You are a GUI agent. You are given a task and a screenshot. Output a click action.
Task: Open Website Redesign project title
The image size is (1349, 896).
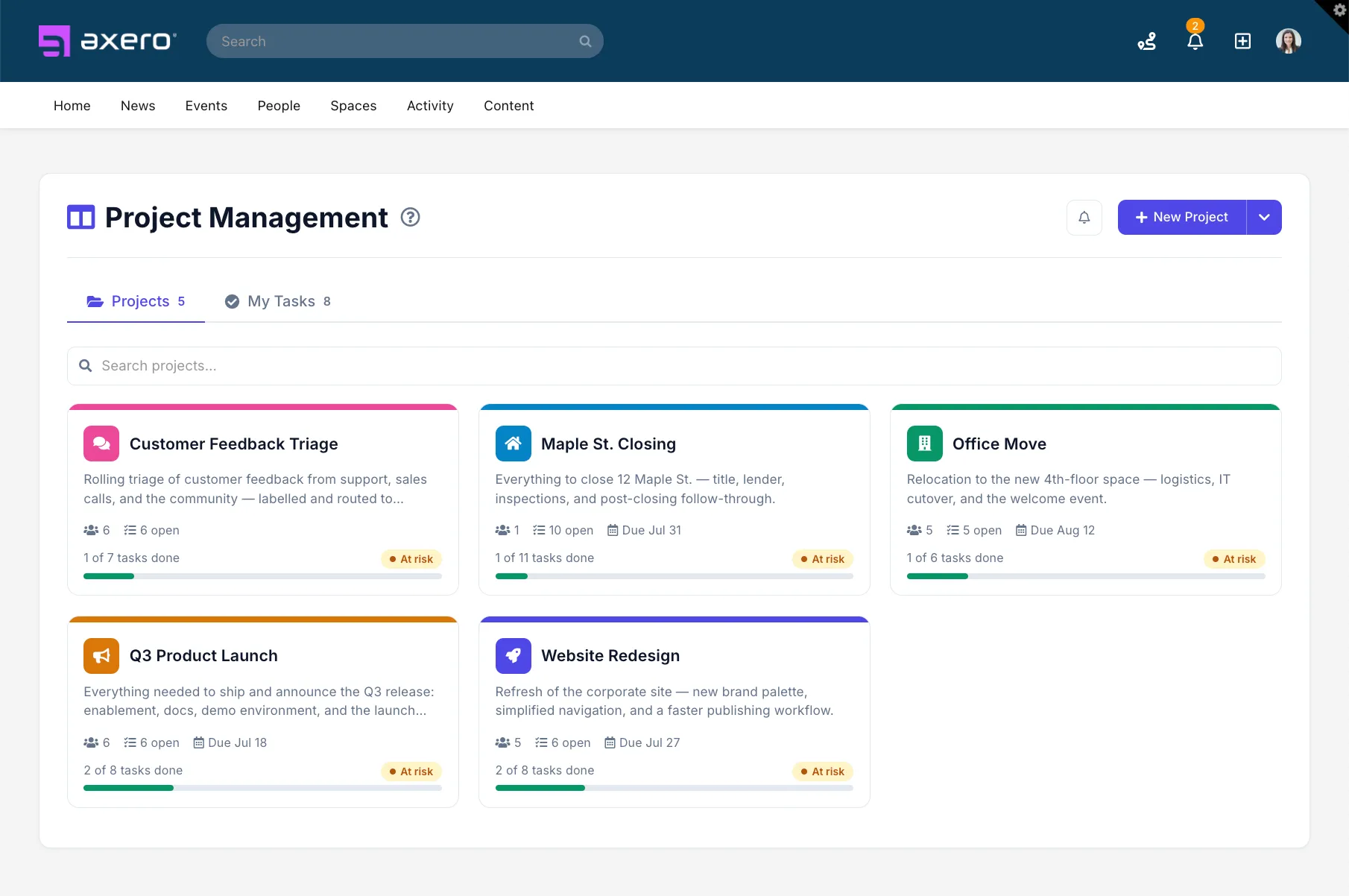(x=610, y=656)
